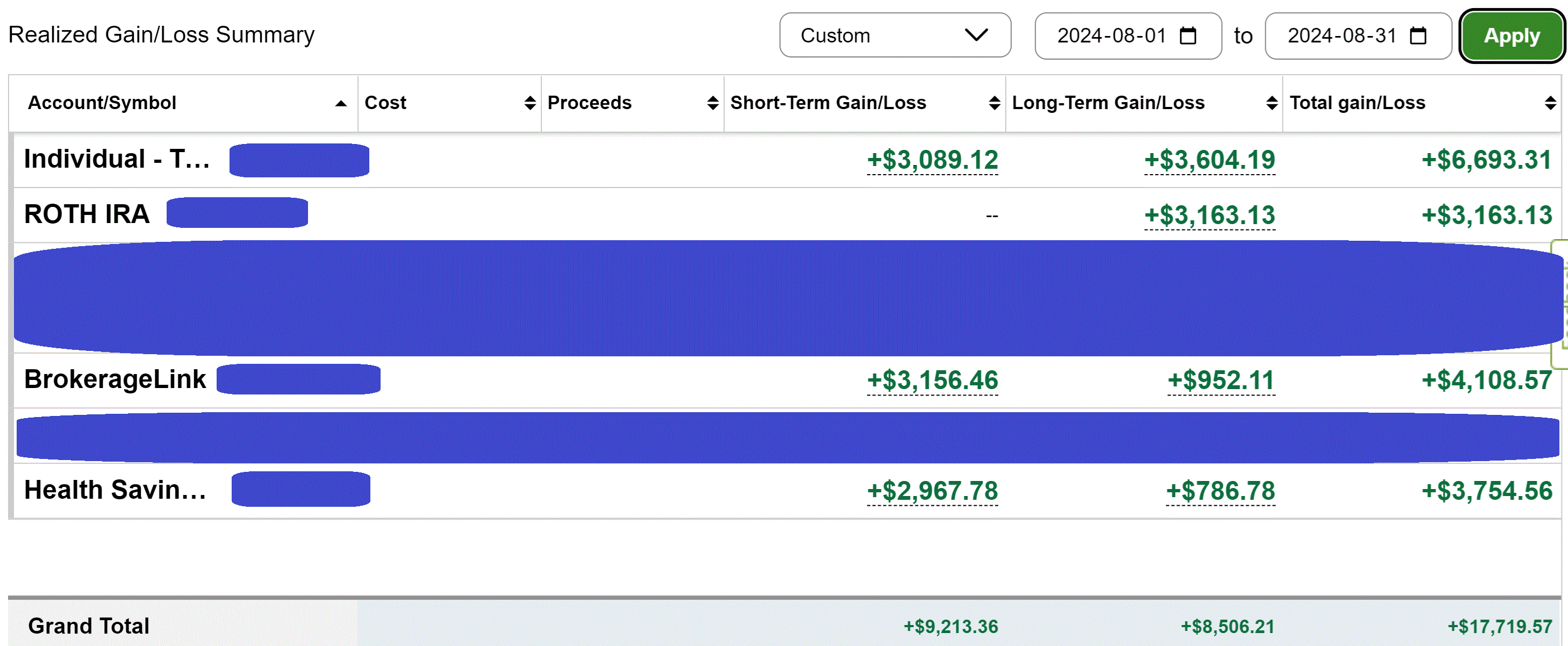This screenshot has height=646, width=1568.
Task: Click Grand Total overall +$17,719.57
Action: [x=1500, y=627]
